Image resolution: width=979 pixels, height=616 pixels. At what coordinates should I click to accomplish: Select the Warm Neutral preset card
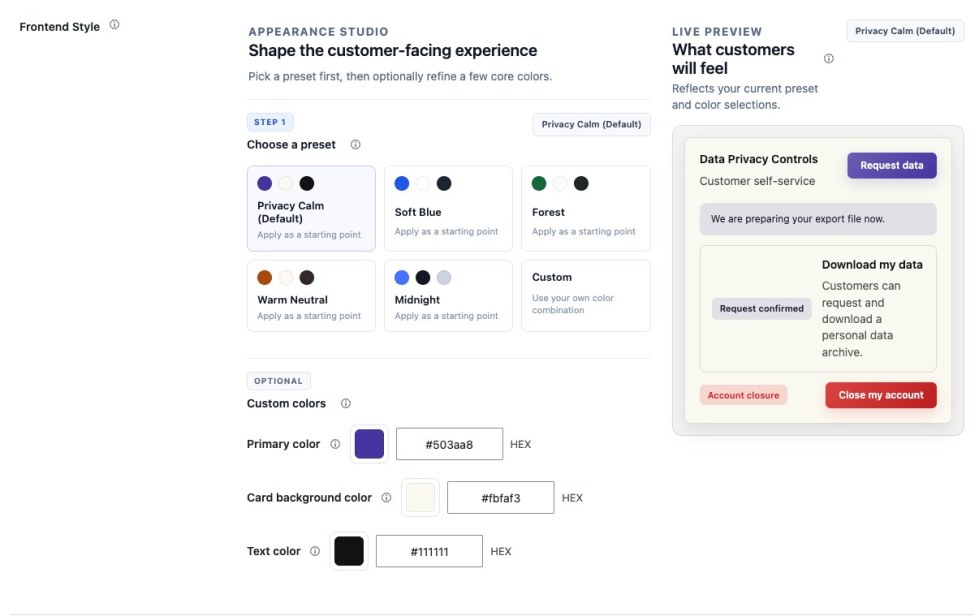point(311,296)
